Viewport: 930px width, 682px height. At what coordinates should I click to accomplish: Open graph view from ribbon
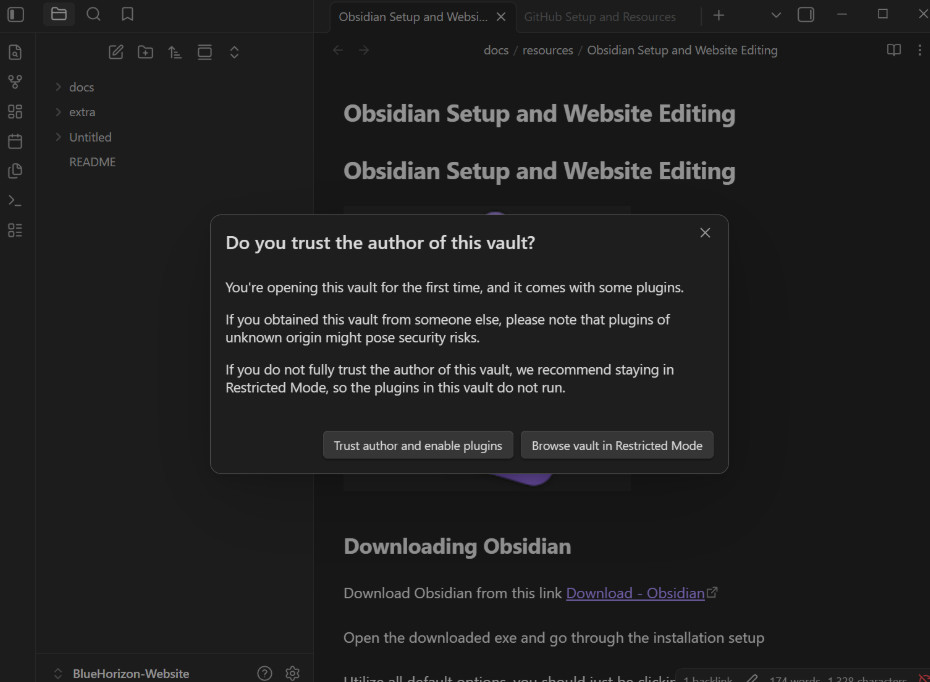pos(15,82)
